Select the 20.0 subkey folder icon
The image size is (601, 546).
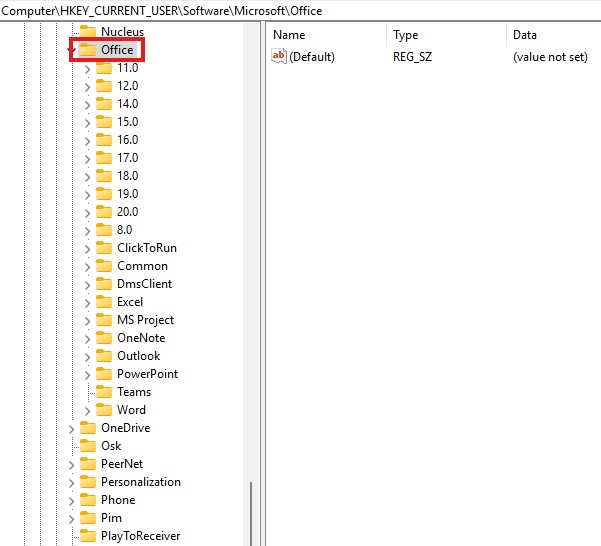pyautogui.click(x=103, y=212)
